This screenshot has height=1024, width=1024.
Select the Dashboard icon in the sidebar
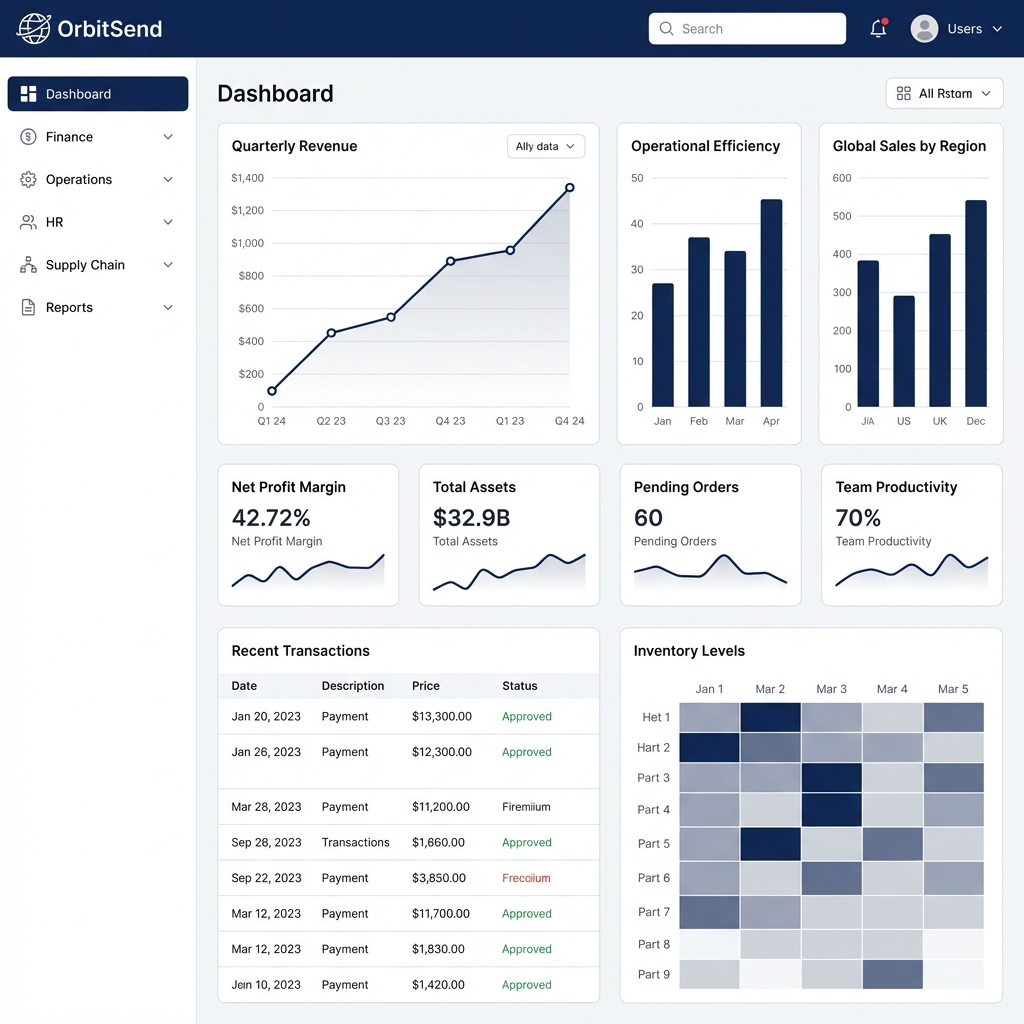coord(27,93)
